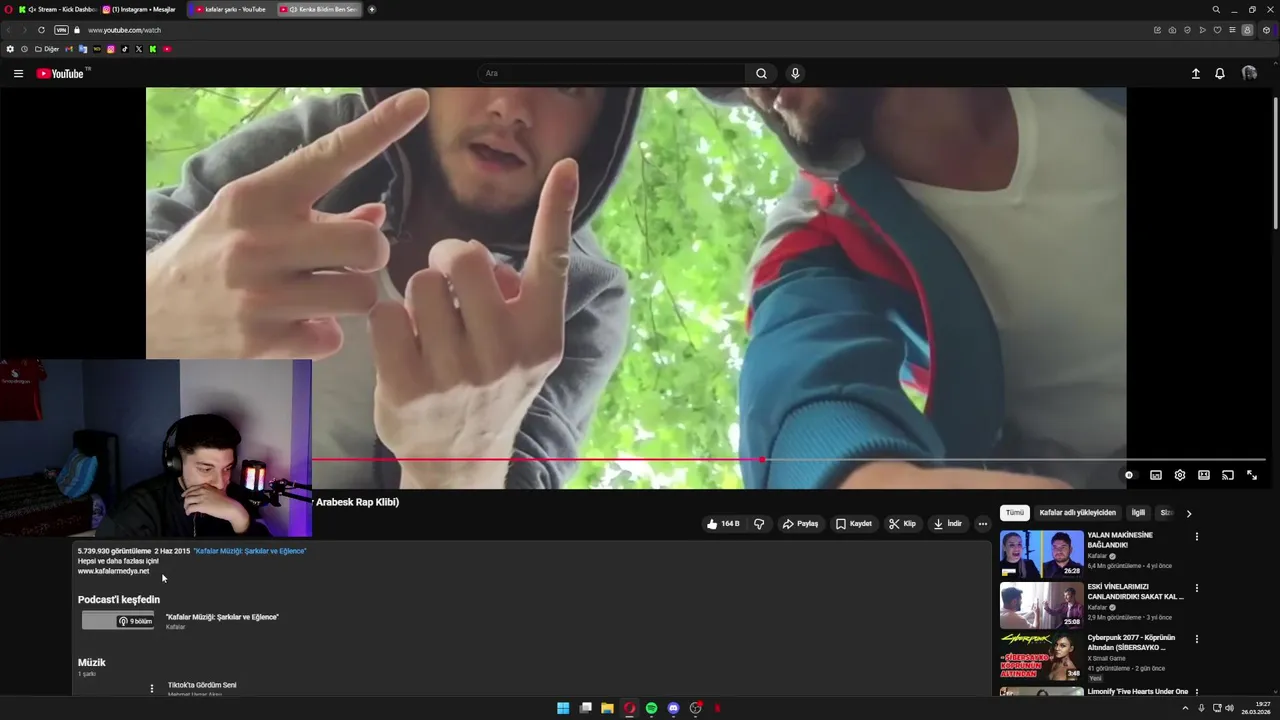Click the YouTube search magnifier button

[x=761, y=73]
